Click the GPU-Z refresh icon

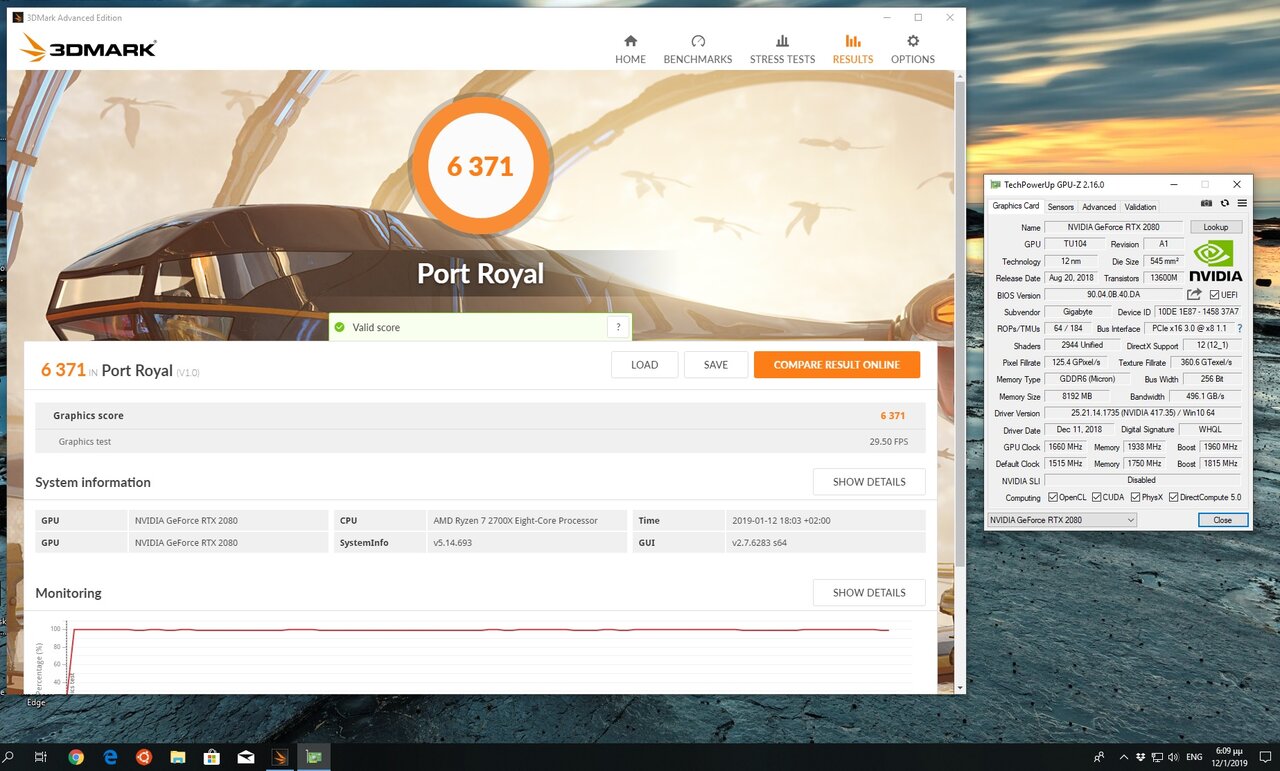(1224, 203)
